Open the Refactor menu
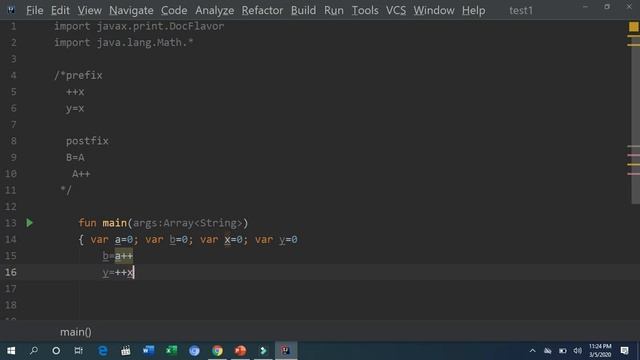 pyautogui.click(x=262, y=10)
